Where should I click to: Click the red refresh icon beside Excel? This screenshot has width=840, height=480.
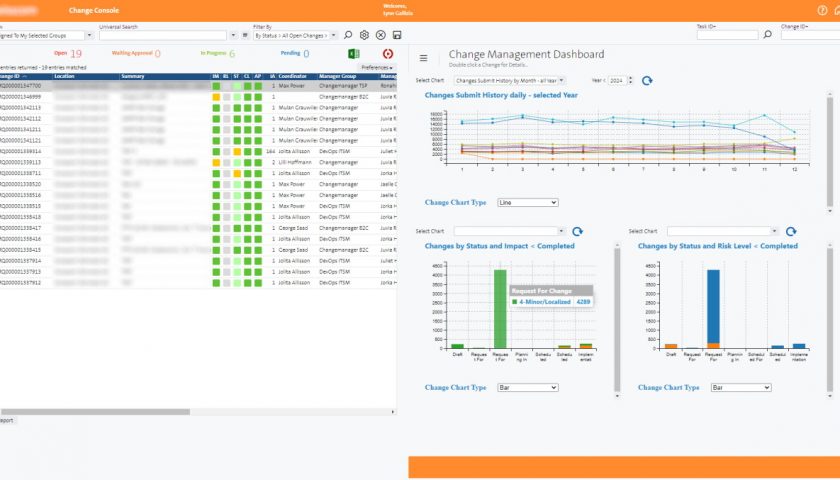click(x=387, y=54)
